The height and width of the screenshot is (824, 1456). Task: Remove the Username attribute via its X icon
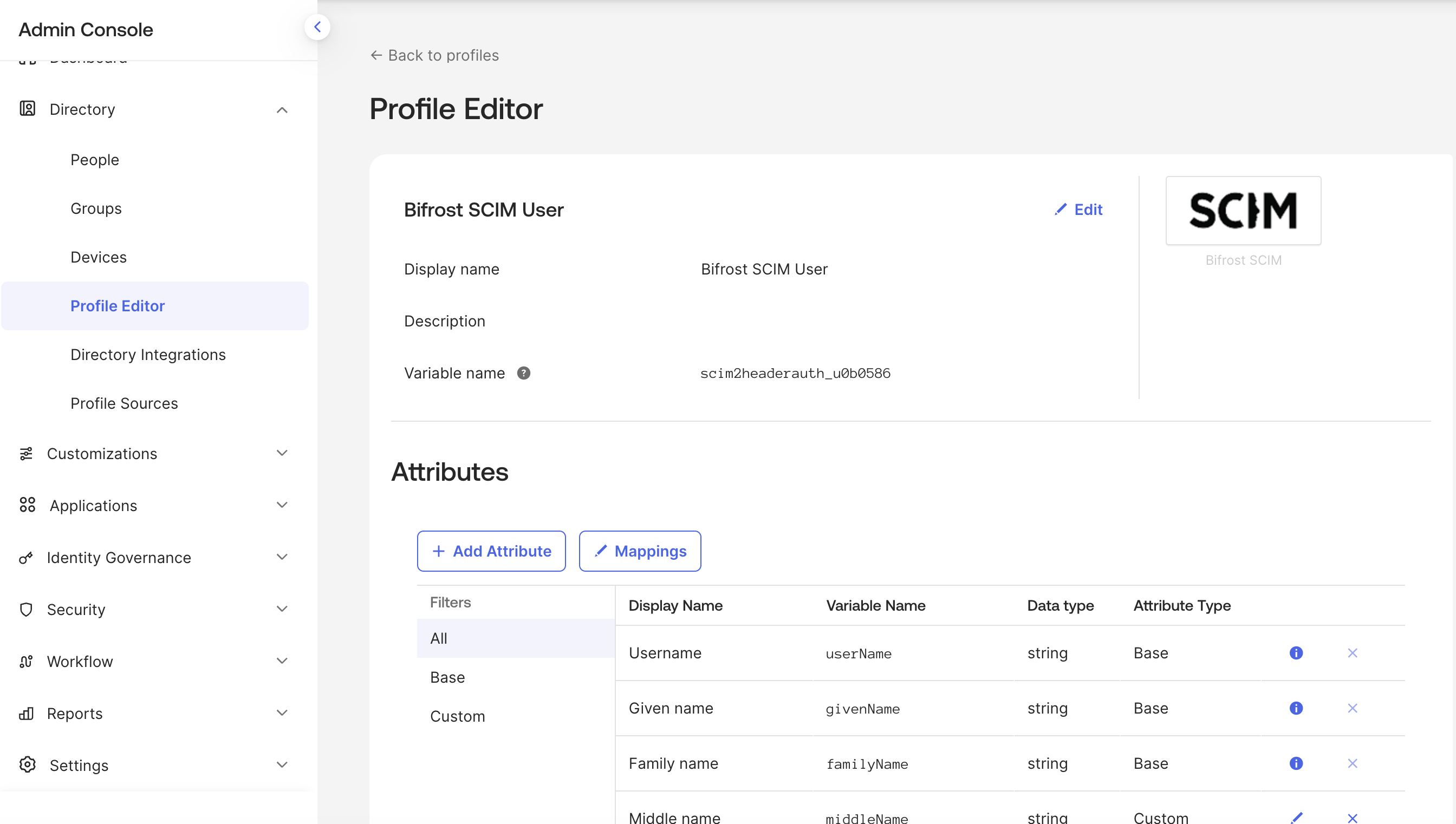point(1353,653)
